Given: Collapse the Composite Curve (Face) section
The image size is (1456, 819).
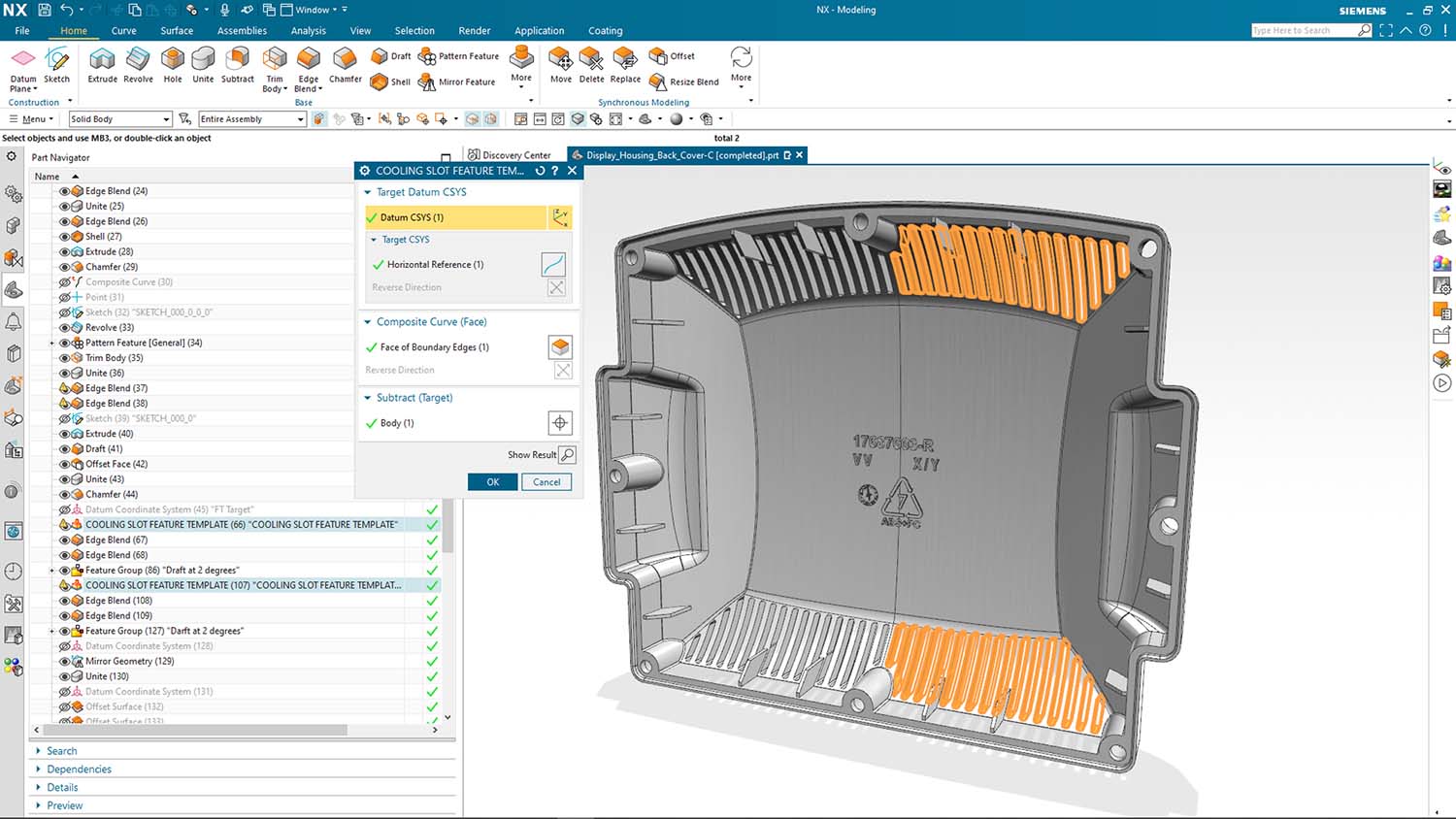Looking at the screenshot, I should point(368,322).
